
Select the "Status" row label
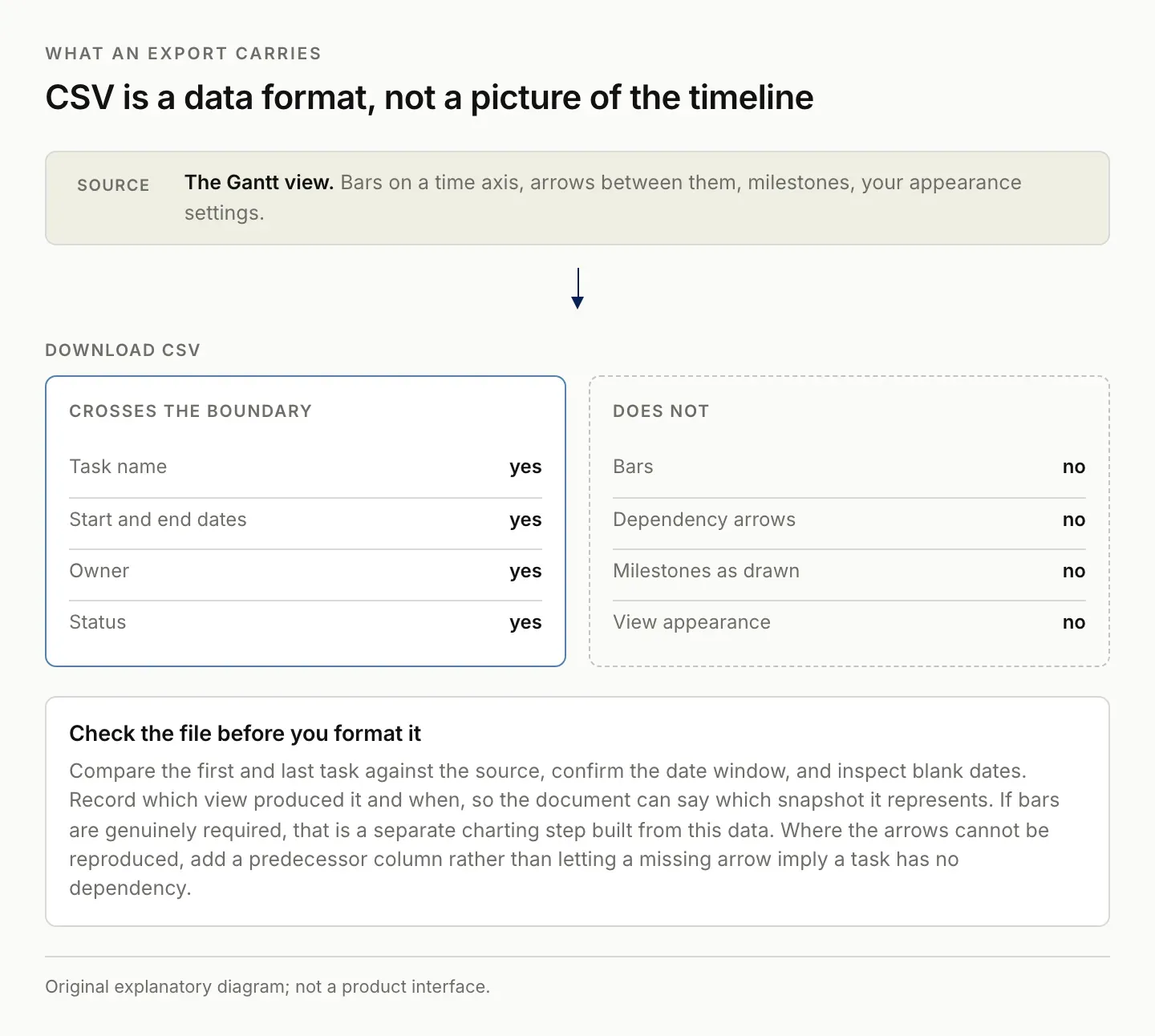98,622
